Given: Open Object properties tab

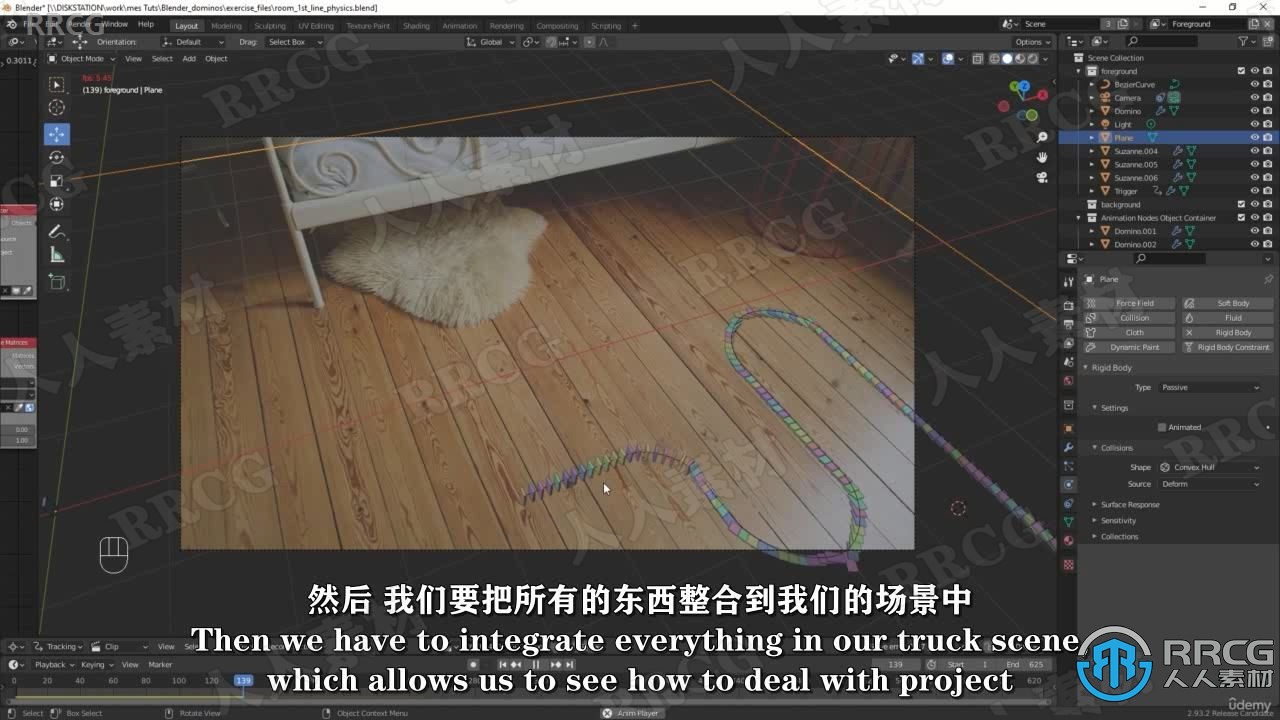Looking at the screenshot, I should 1068,428.
